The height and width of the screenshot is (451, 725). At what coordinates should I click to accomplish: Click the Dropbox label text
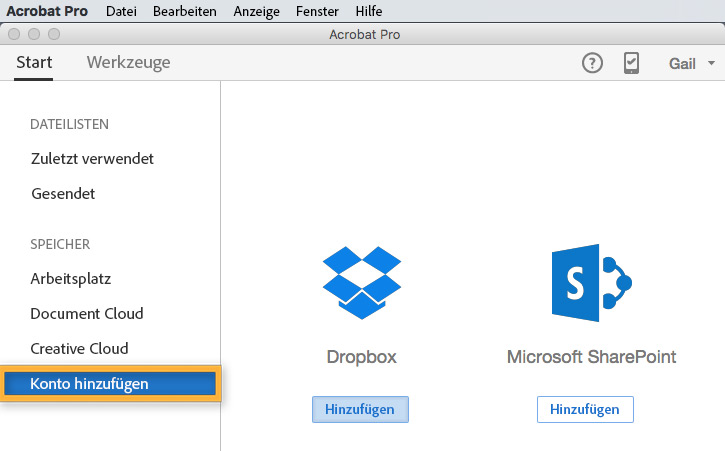point(362,357)
